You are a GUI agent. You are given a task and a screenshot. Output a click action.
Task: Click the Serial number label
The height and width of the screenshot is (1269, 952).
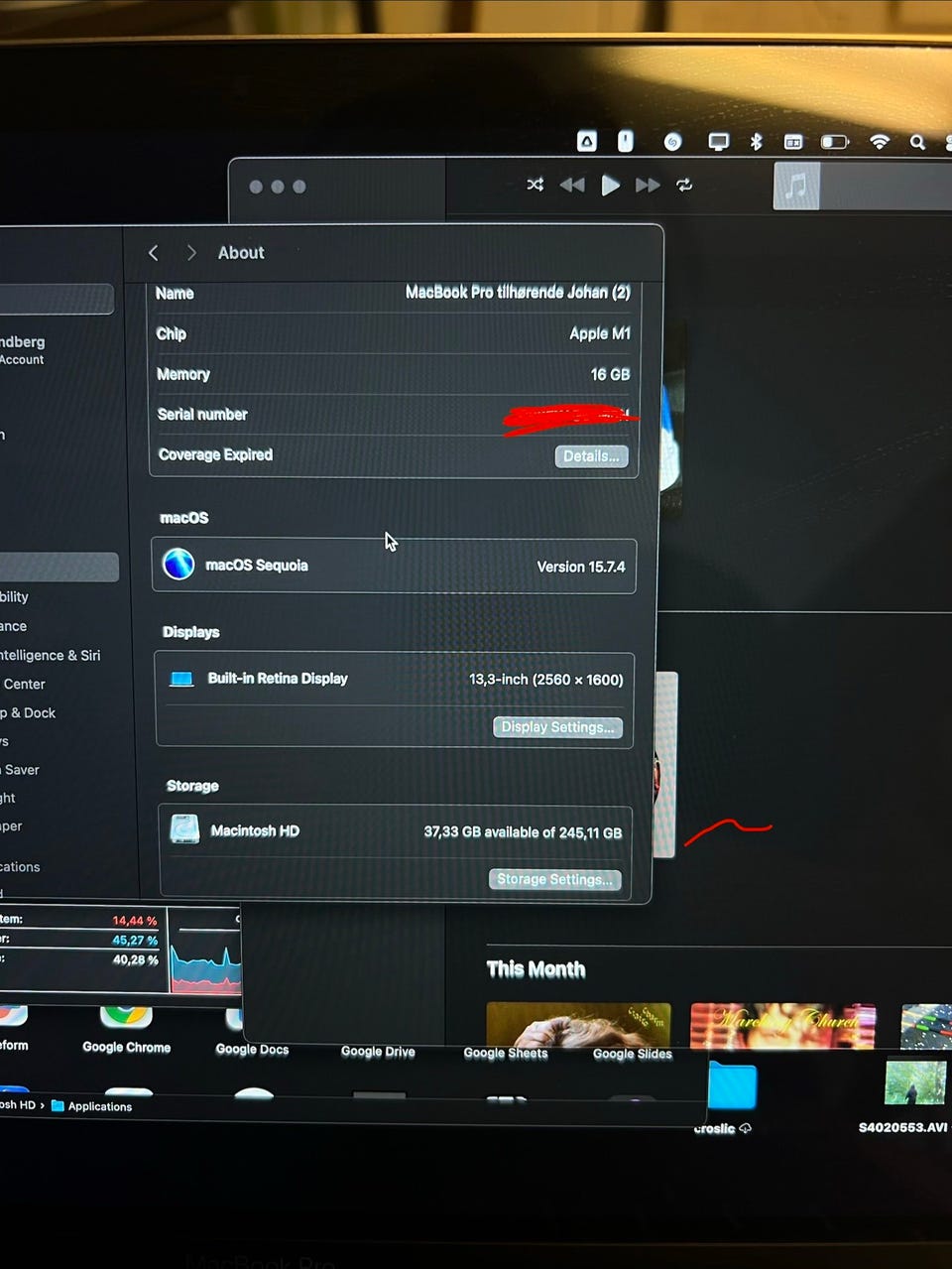[x=202, y=414]
